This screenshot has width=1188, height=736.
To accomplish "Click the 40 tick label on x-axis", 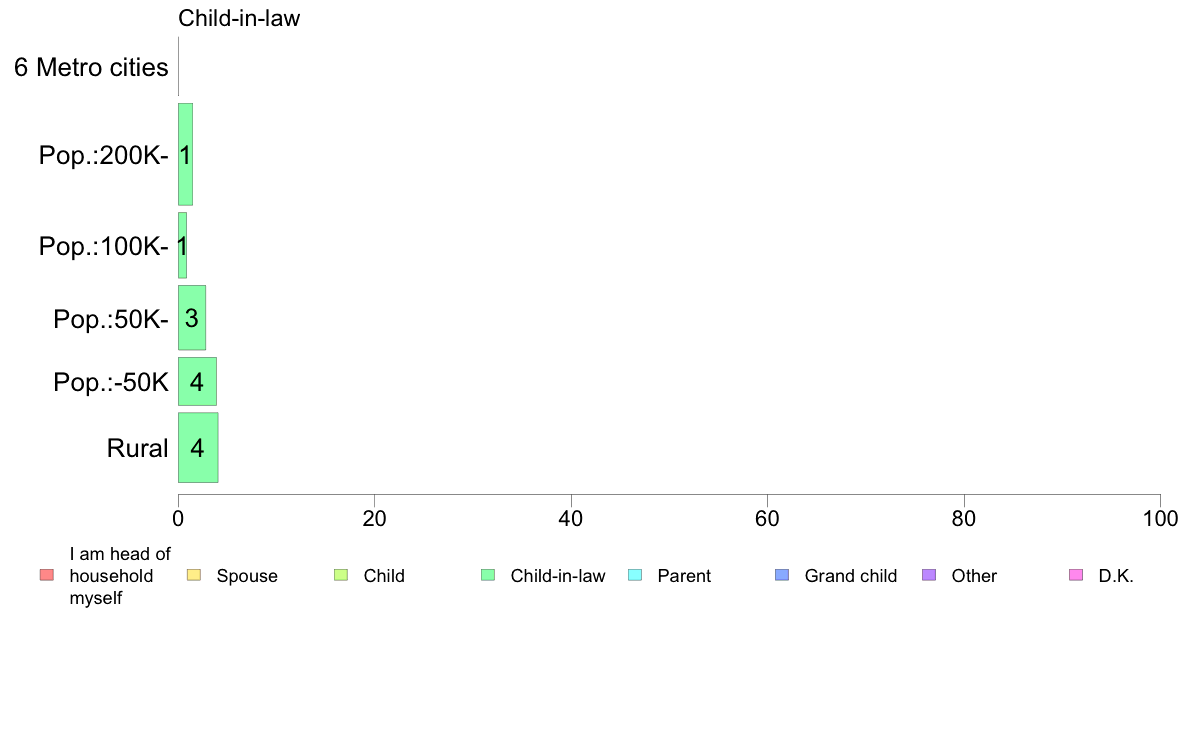I will pyautogui.click(x=571, y=518).
